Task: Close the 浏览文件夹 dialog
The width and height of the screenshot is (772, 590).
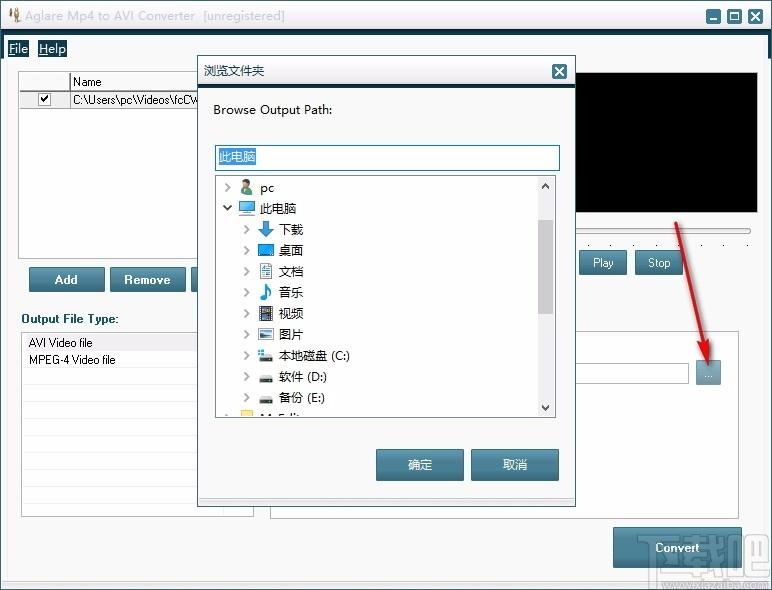Action: click(x=559, y=71)
